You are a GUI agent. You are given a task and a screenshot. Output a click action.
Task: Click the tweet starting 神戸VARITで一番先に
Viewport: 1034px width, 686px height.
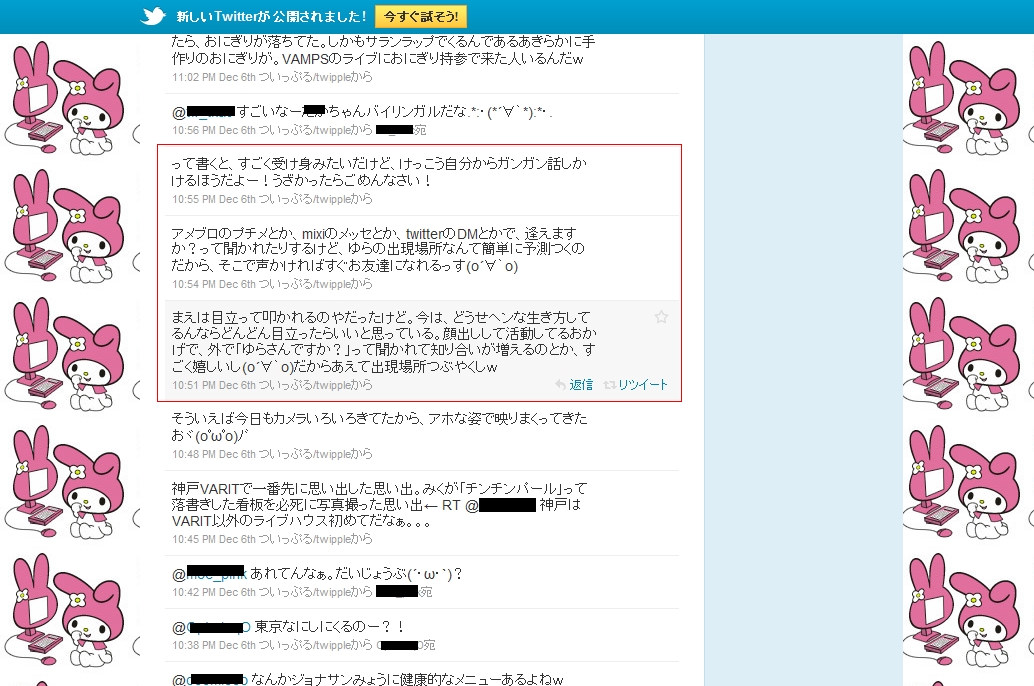pyautogui.click(x=379, y=505)
